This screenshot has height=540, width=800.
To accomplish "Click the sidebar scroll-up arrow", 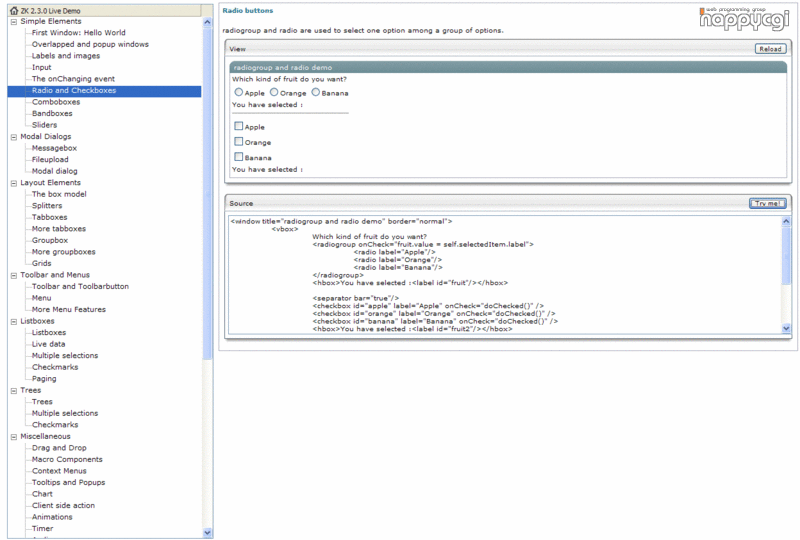I will point(207,22).
